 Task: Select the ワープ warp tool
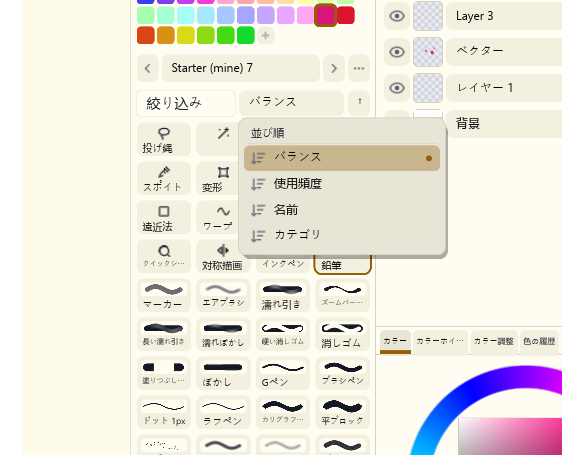218,217
